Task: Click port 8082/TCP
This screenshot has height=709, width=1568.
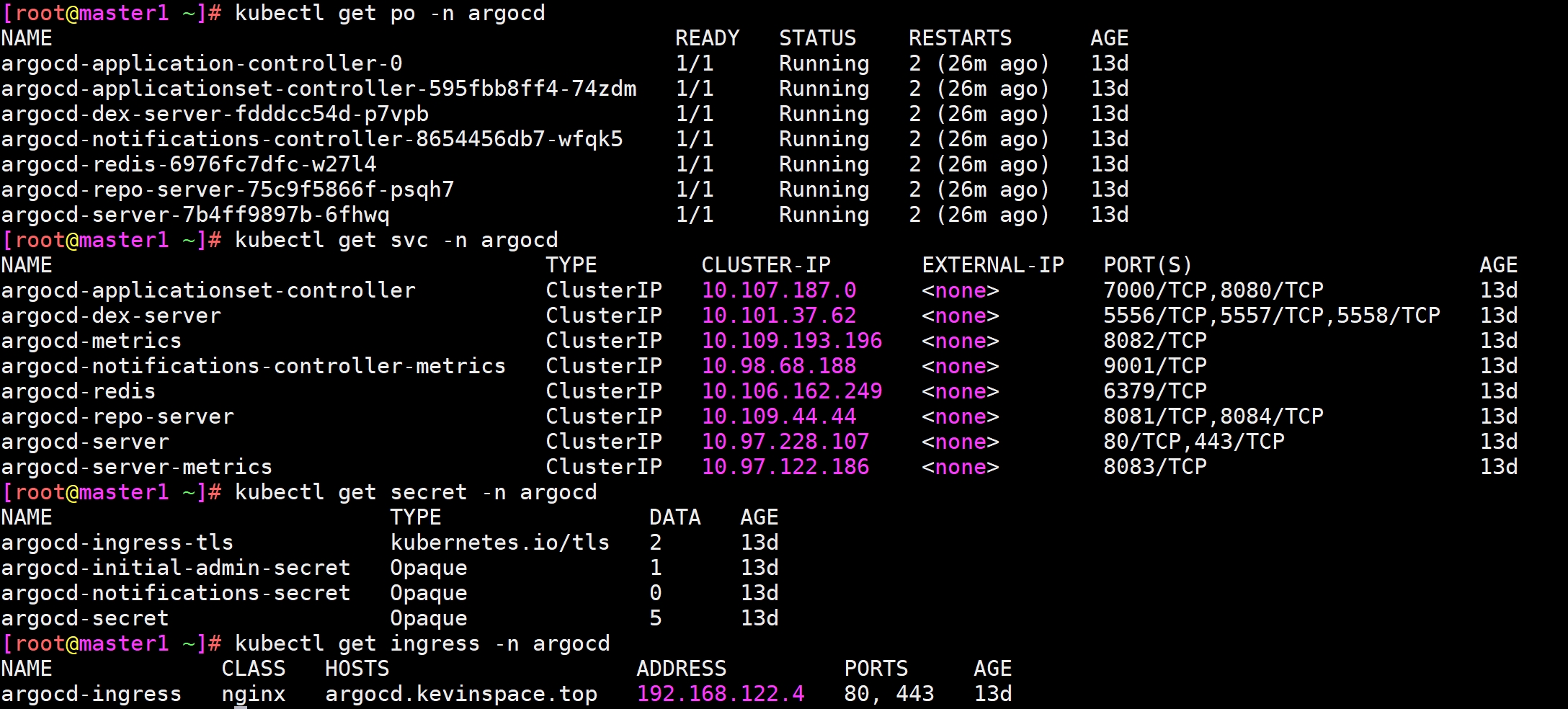Action: click(1155, 342)
